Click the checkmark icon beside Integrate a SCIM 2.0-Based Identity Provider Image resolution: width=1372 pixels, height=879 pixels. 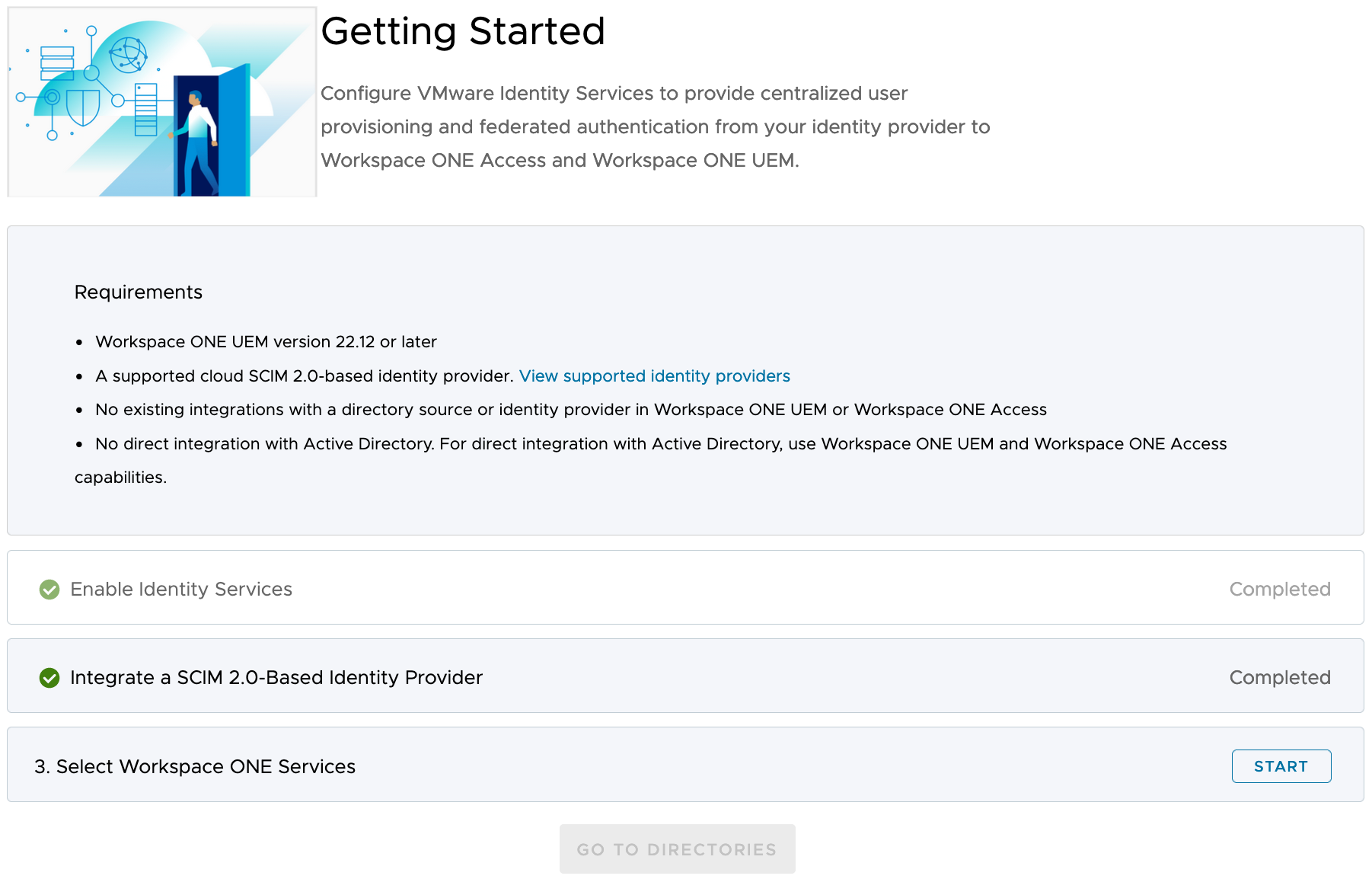[x=49, y=678]
